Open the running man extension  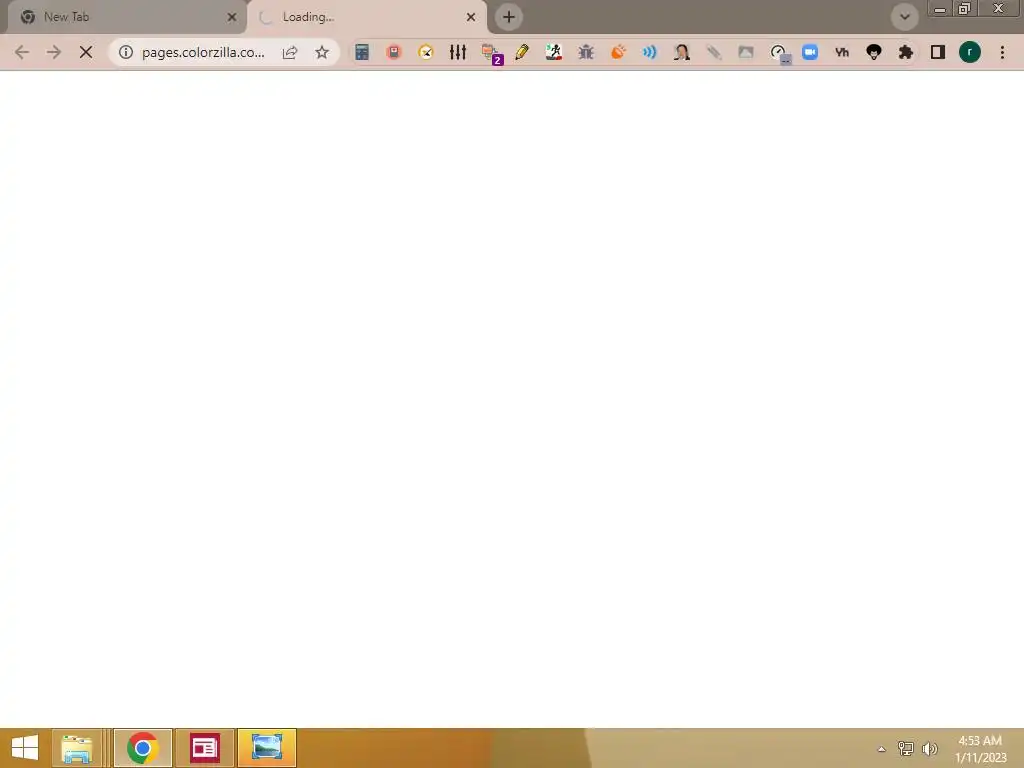tap(554, 52)
